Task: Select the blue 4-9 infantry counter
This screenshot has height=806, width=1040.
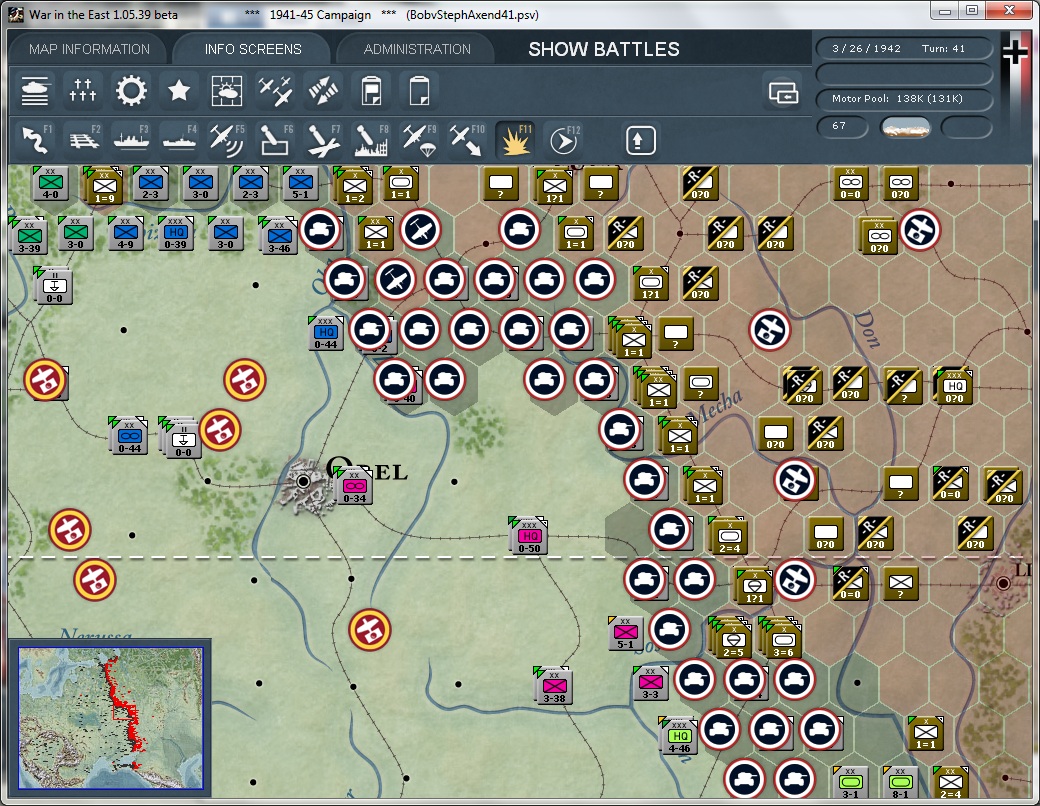Action: [125, 233]
